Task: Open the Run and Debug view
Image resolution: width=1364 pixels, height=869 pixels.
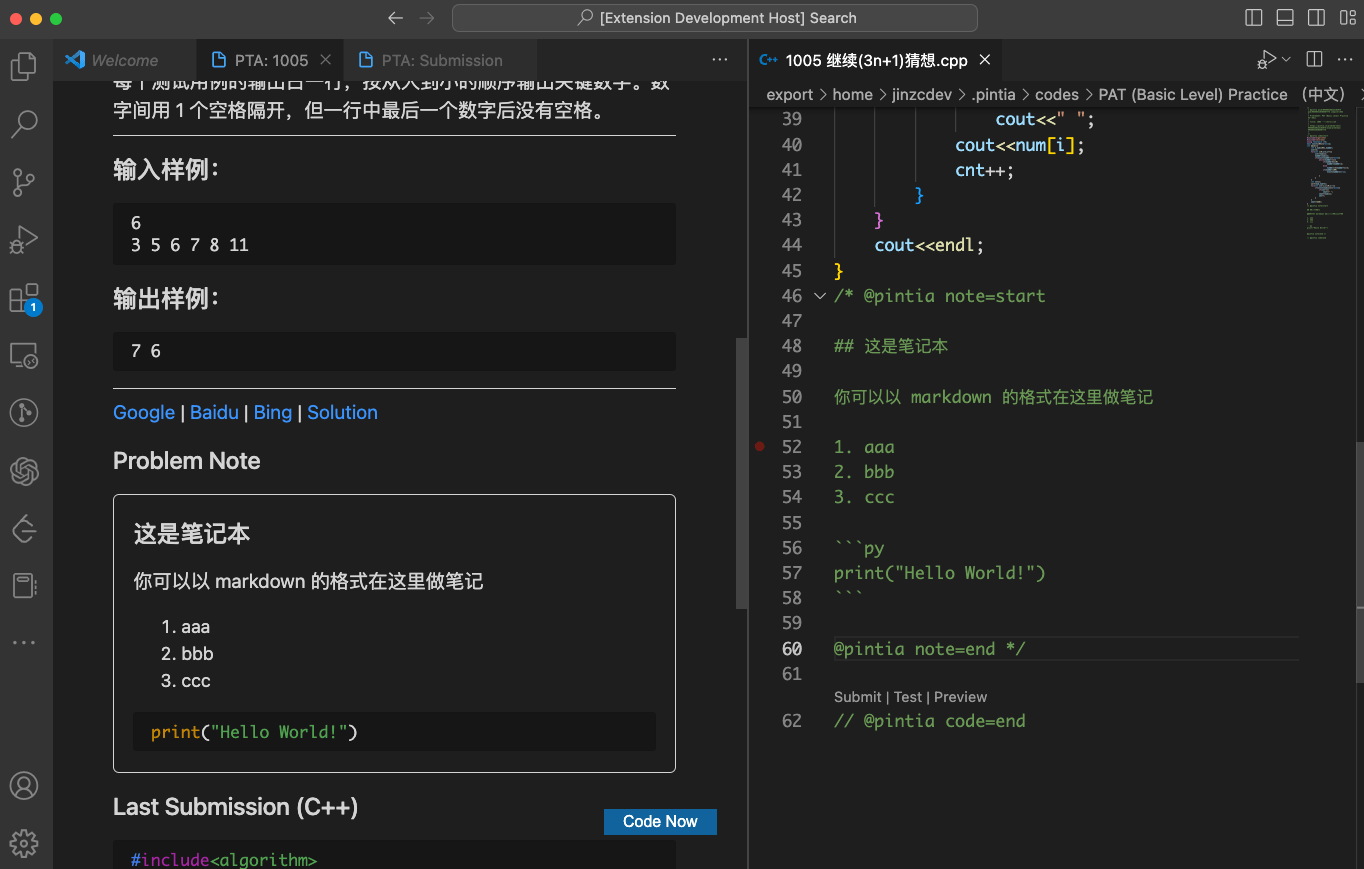Action: coord(24,240)
